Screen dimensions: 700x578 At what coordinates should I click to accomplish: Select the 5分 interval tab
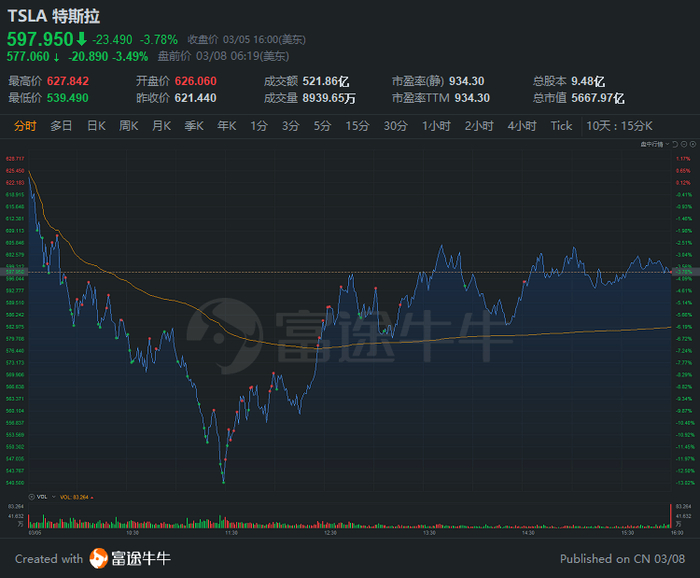[x=322, y=126]
